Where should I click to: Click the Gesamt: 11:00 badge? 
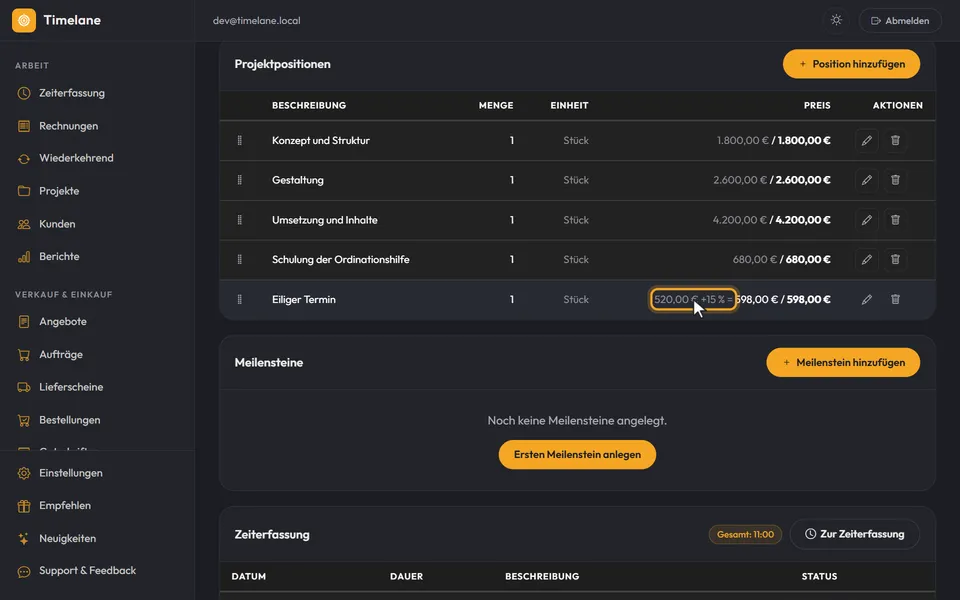point(745,534)
